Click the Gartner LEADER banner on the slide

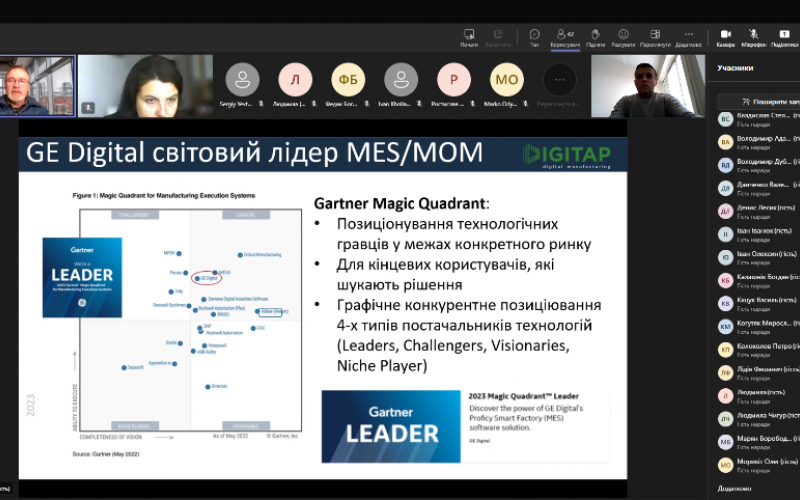[391, 427]
